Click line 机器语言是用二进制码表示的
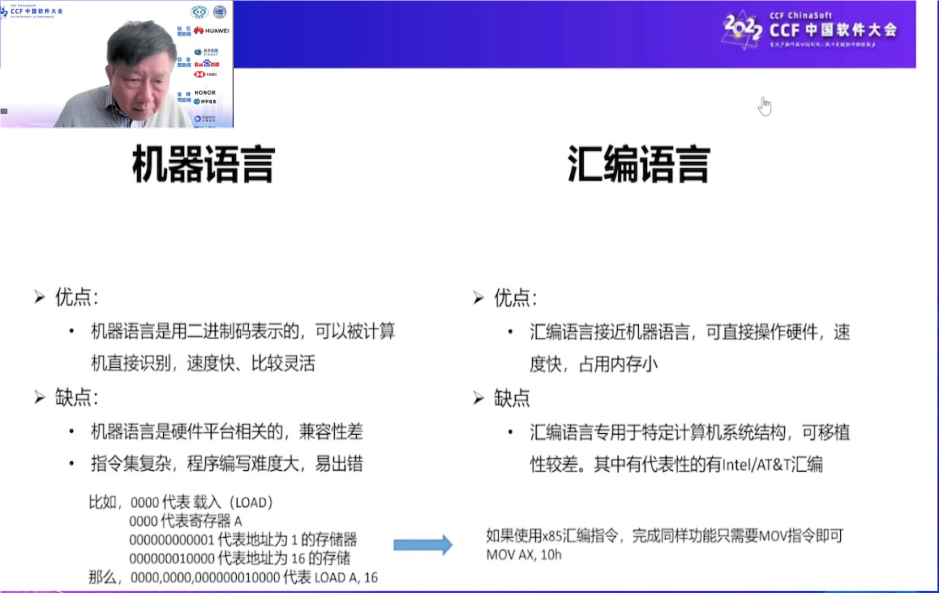Screen dimensions: 939x593 point(243,331)
